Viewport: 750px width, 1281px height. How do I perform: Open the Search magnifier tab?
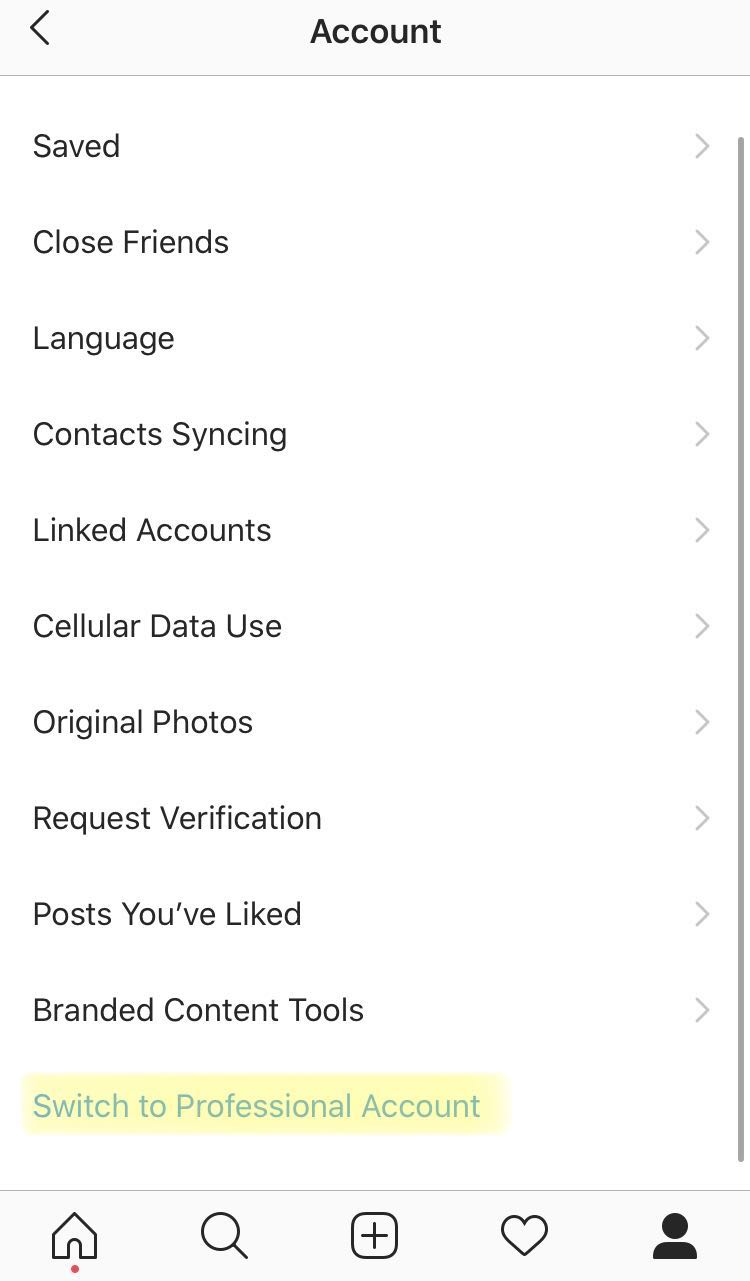point(224,1236)
